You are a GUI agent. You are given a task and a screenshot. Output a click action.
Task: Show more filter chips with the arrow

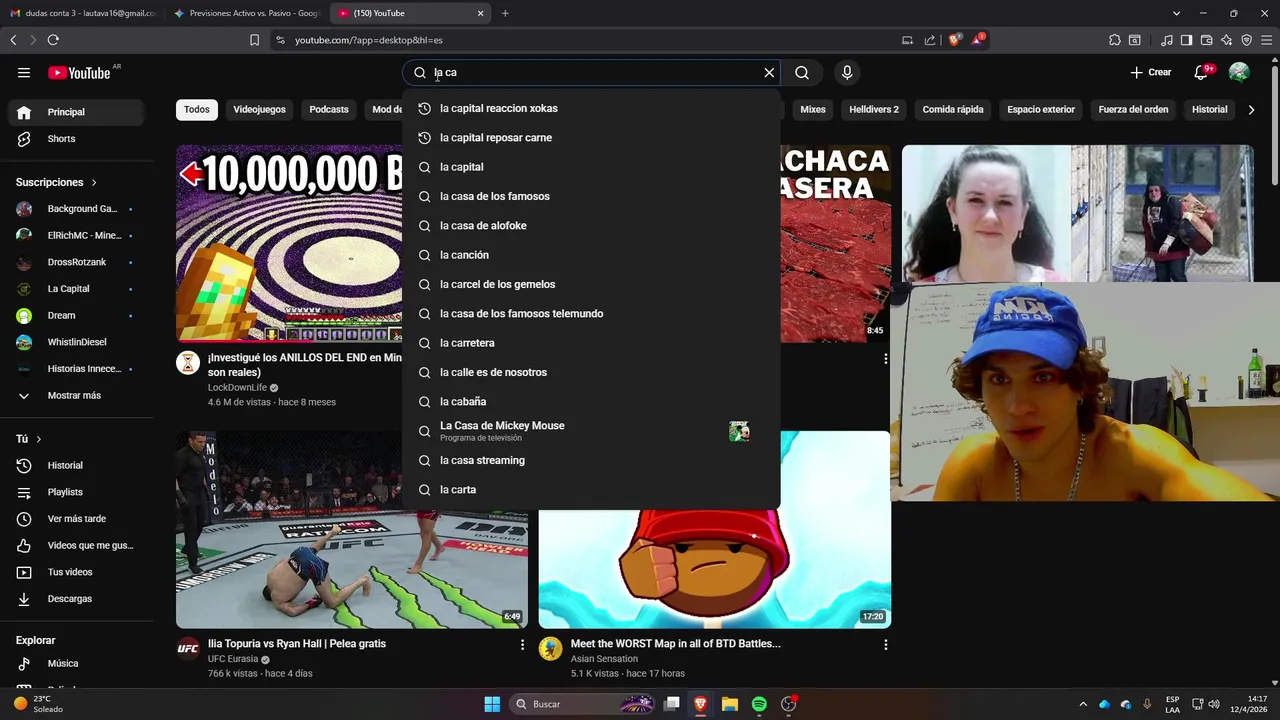pyautogui.click(x=1251, y=109)
